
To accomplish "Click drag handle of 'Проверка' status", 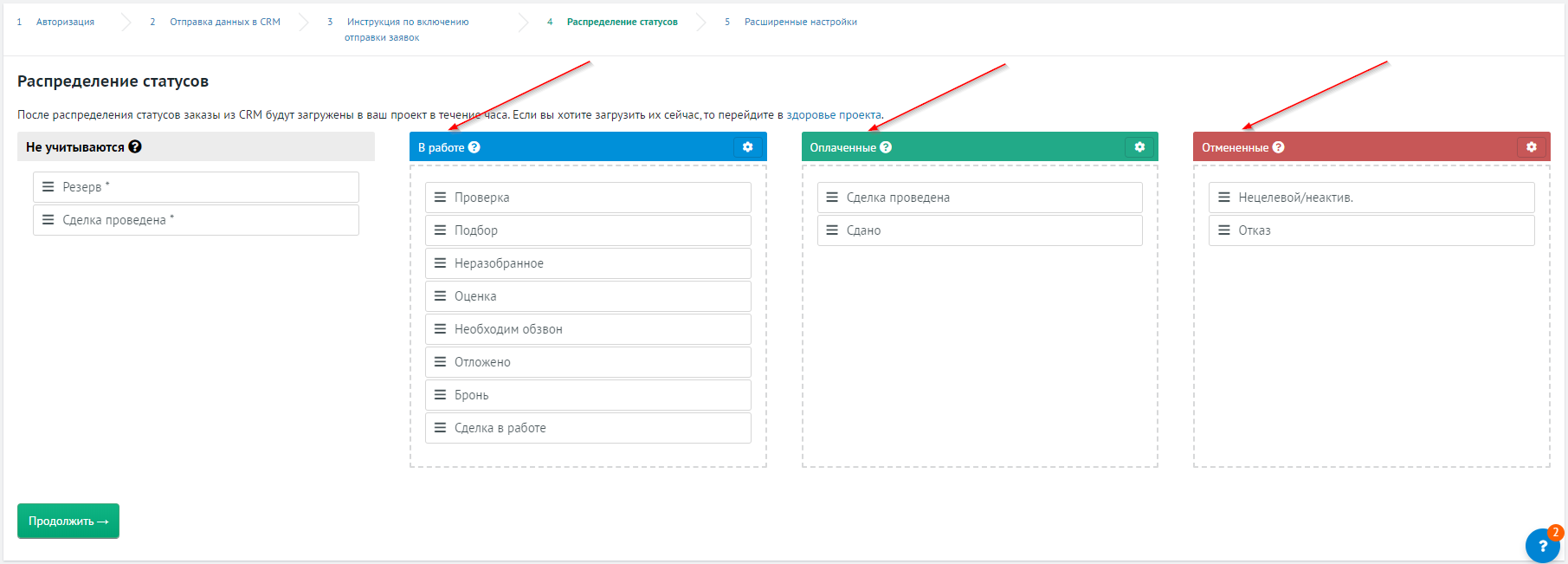I will coord(440,198).
